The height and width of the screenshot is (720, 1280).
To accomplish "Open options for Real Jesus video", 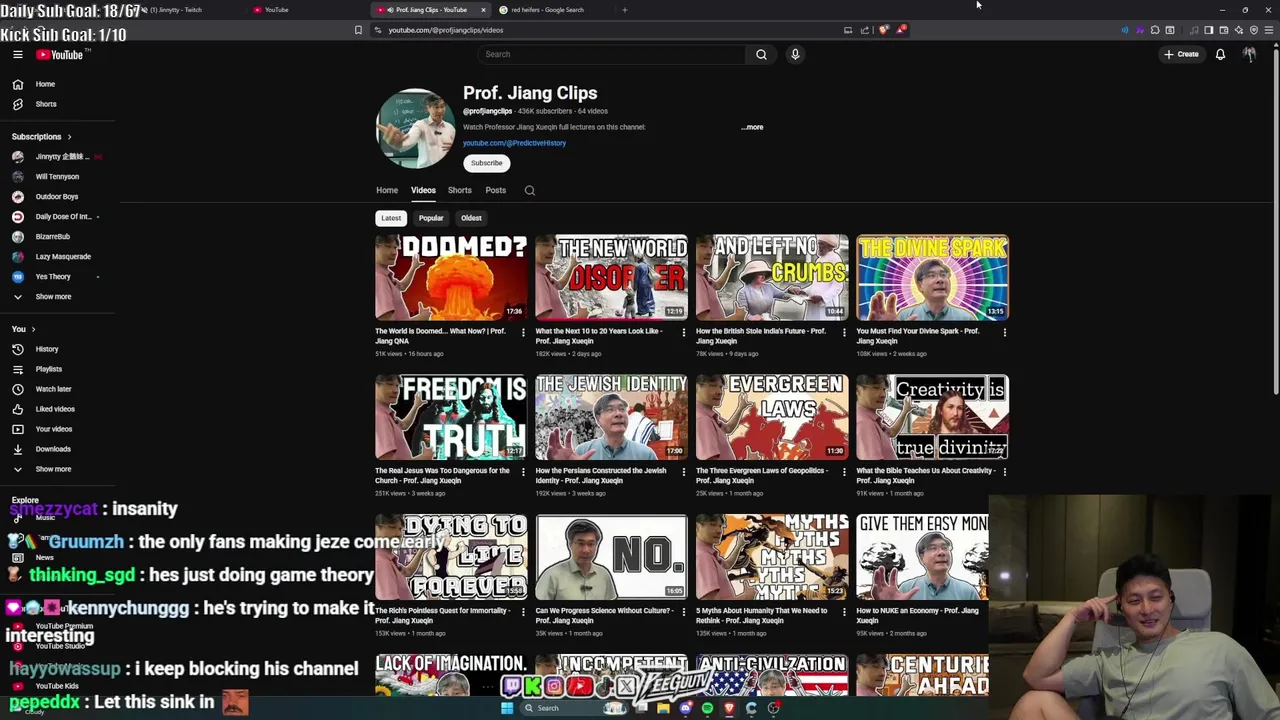I will click(x=523, y=472).
